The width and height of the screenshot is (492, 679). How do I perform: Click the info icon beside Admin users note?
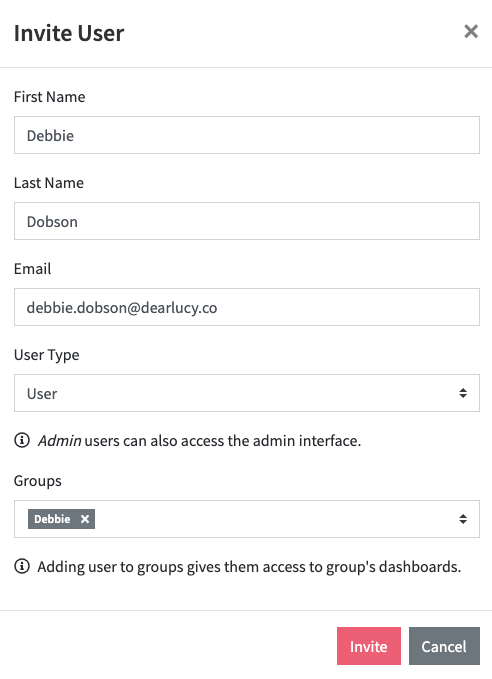point(22,440)
